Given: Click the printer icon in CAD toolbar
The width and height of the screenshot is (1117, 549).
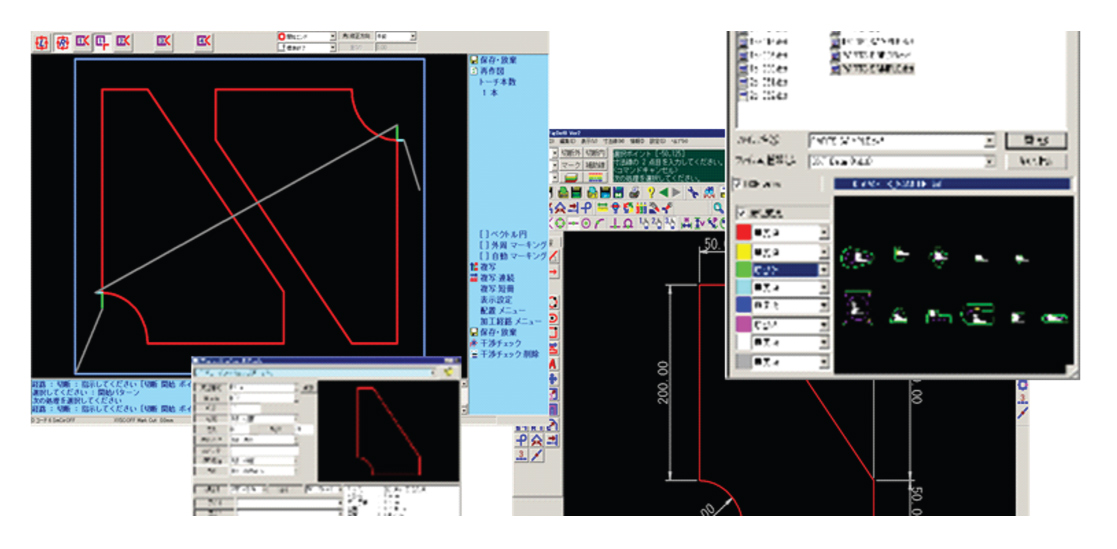Looking at the screenshot, I should [x=635, y=191].
